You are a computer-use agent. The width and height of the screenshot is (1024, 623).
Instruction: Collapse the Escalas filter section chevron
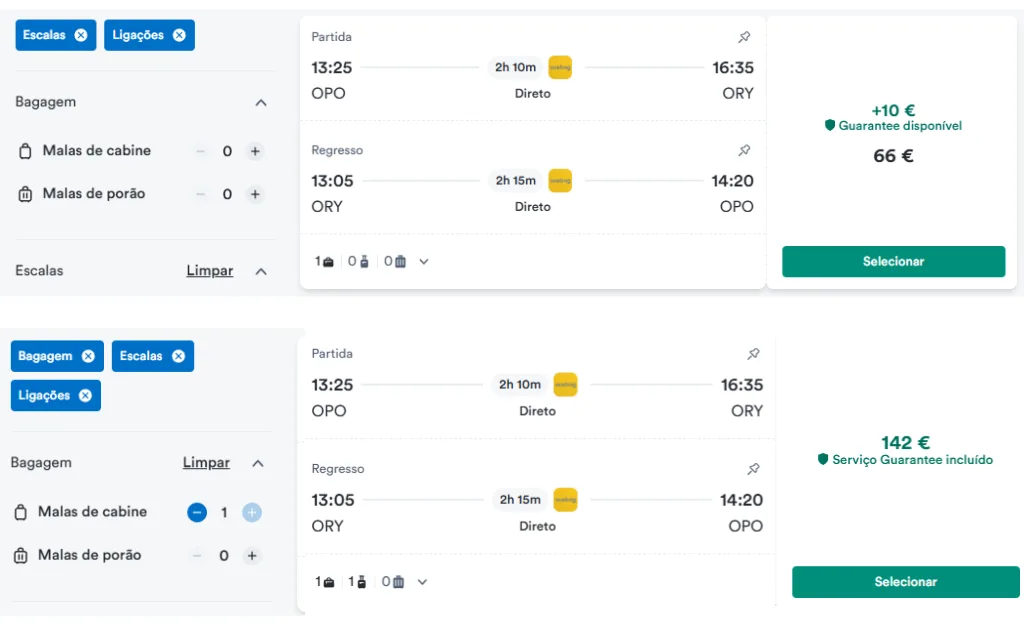(x=261, y=271)
